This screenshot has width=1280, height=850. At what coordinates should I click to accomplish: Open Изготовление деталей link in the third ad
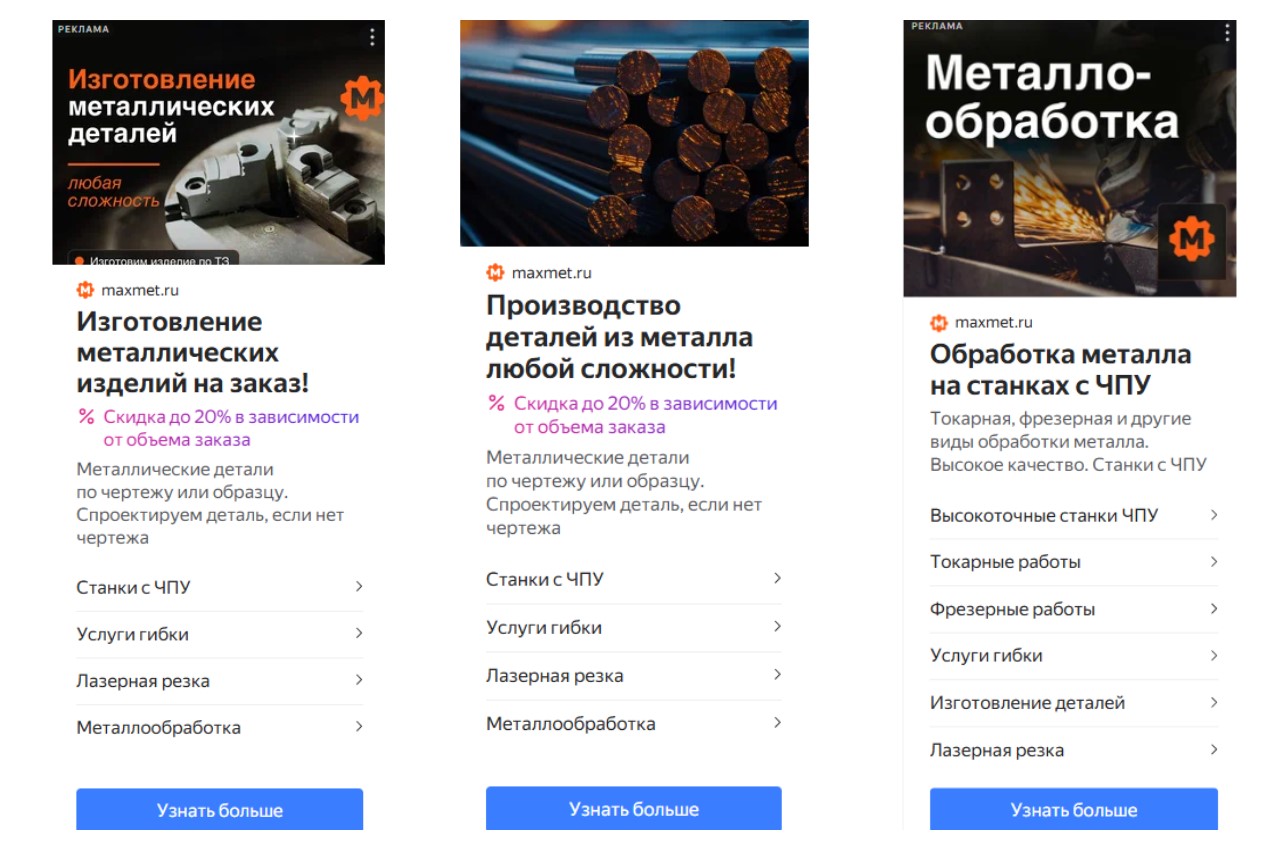pos(1027,703)
